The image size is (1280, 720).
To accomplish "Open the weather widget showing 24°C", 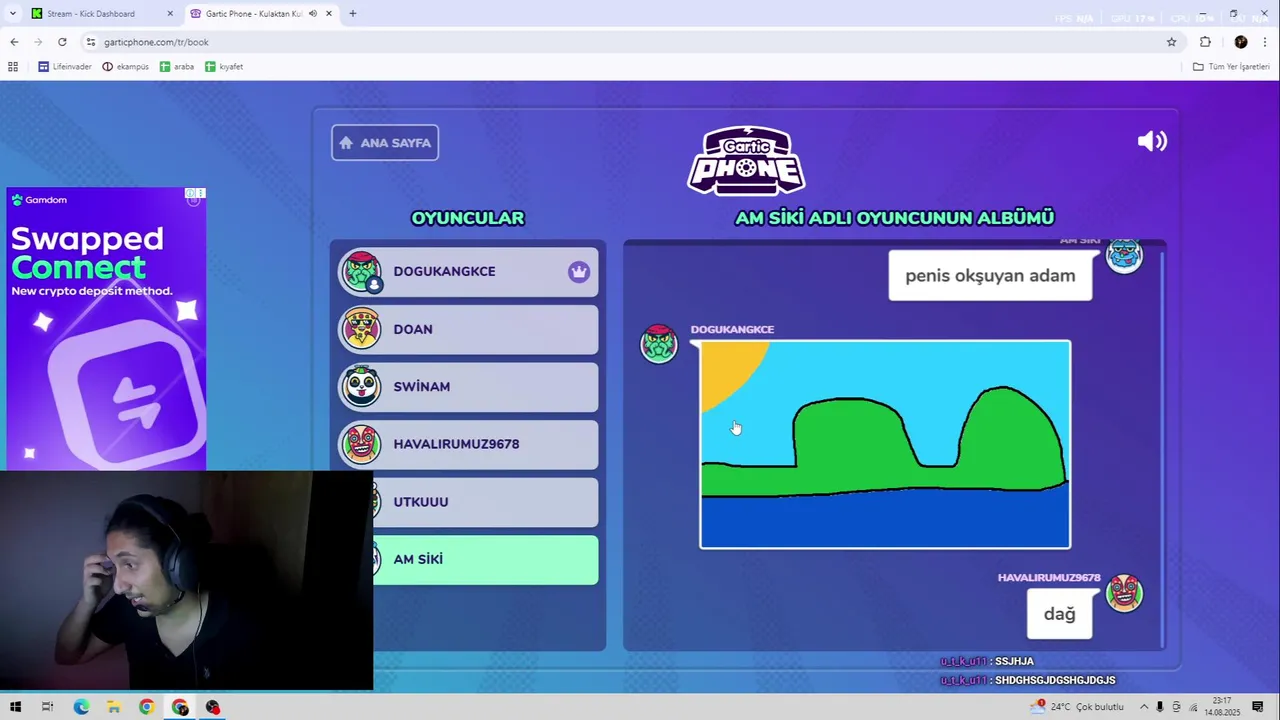I will [x=1078, y=707].
